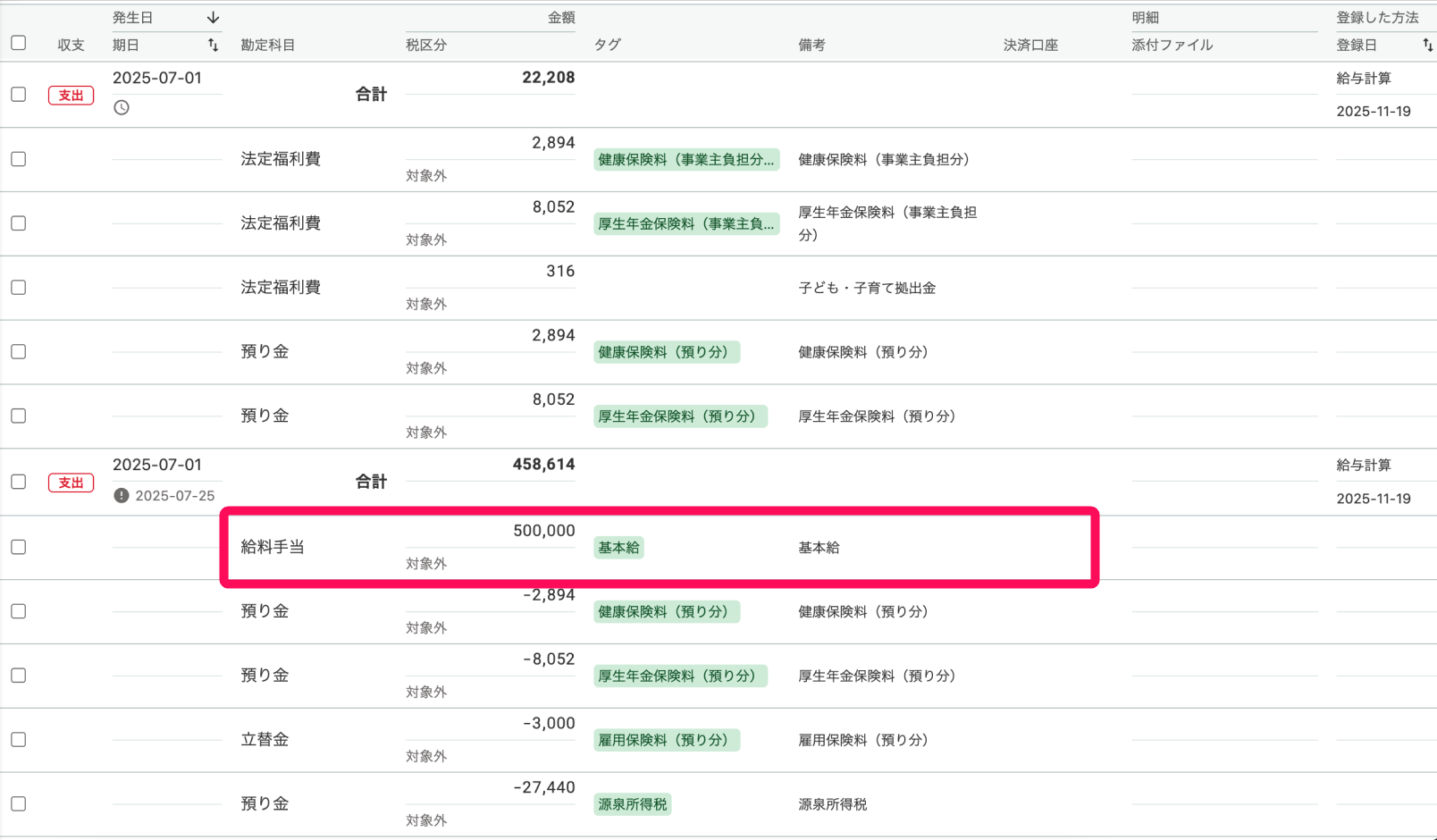
Task: Click the 収支 column header
Action: tap(71, 45)
